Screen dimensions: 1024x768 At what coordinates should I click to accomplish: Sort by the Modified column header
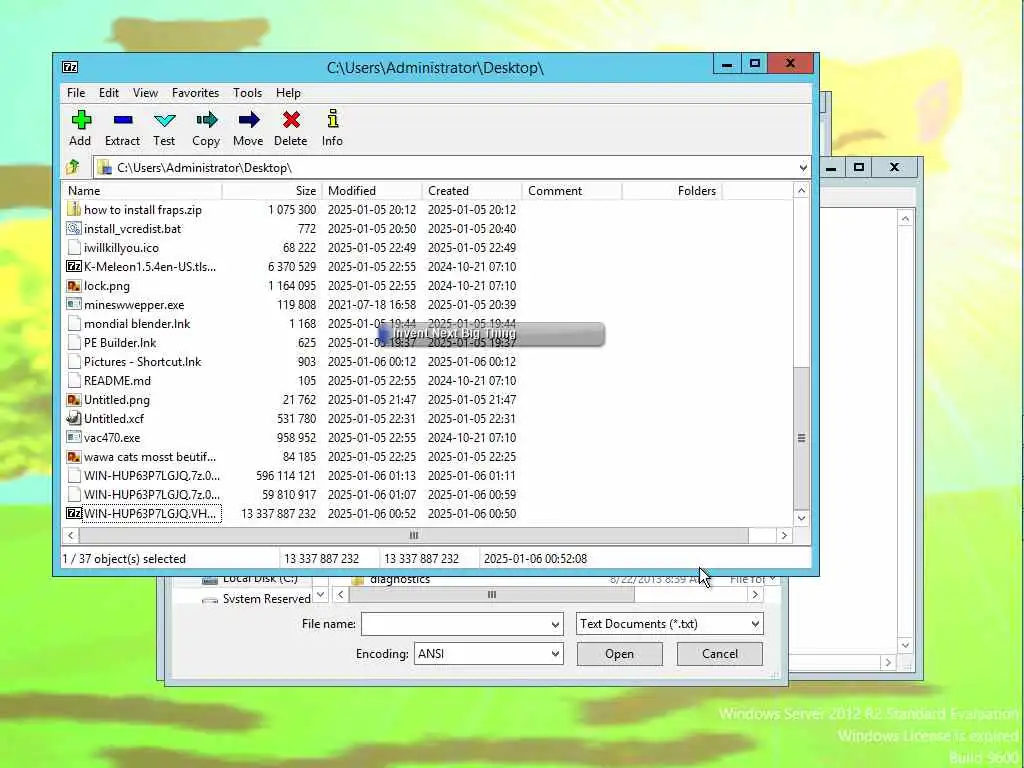pyautogui.click(x=372, y=191)
